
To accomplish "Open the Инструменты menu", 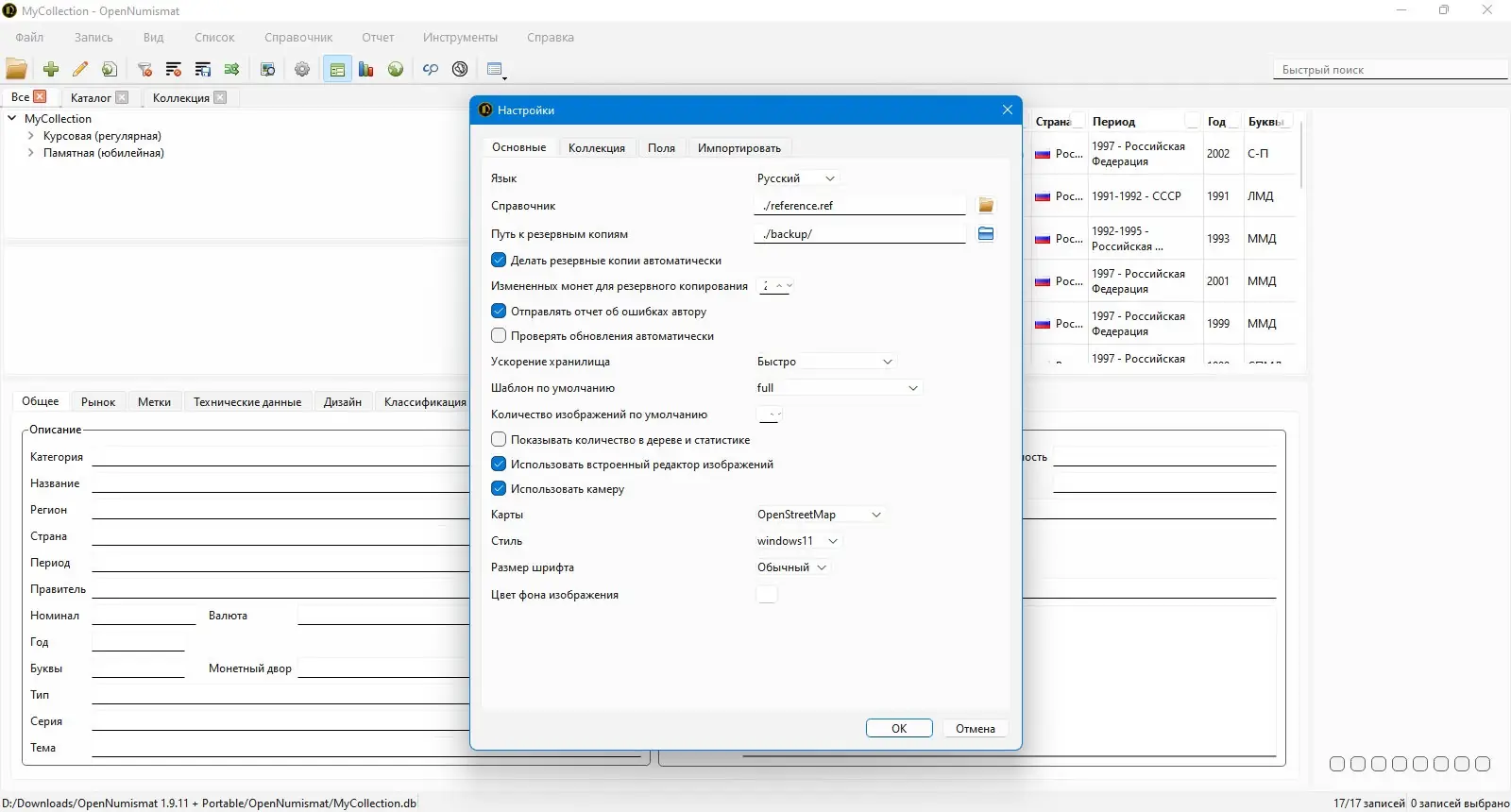I will [460, 38].
